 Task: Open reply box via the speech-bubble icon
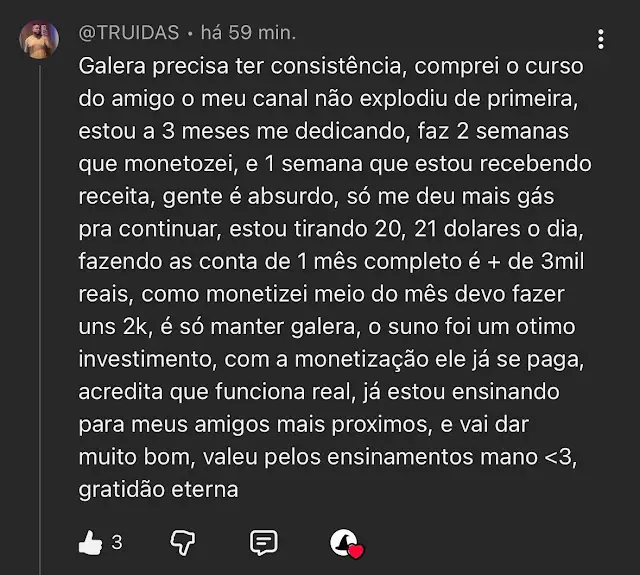tap(264, 543)
